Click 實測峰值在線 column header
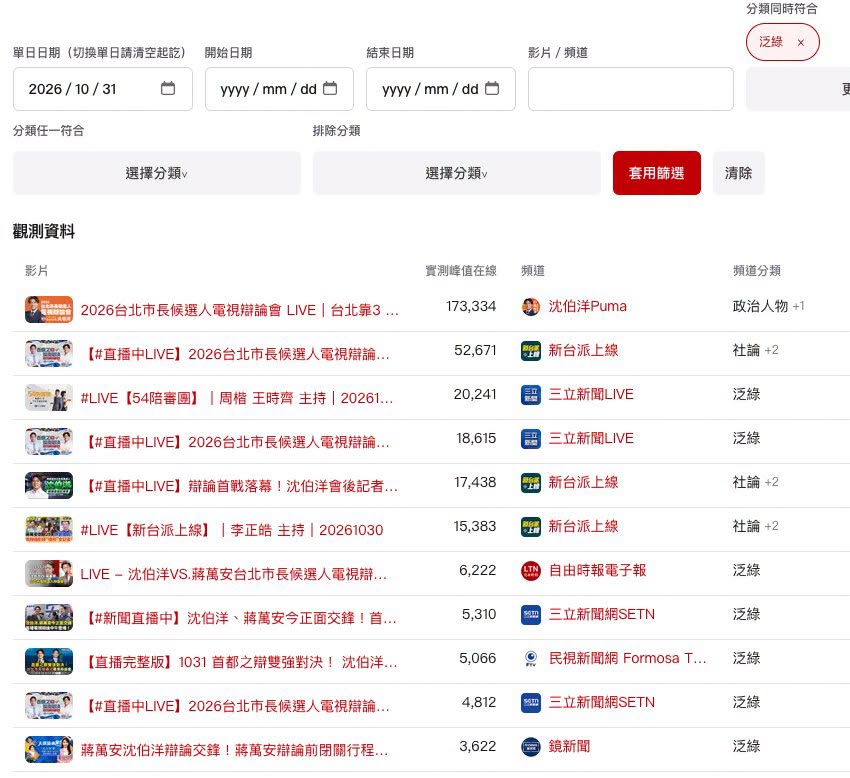This screenshot has width=850, height=778. click(461, 271)
